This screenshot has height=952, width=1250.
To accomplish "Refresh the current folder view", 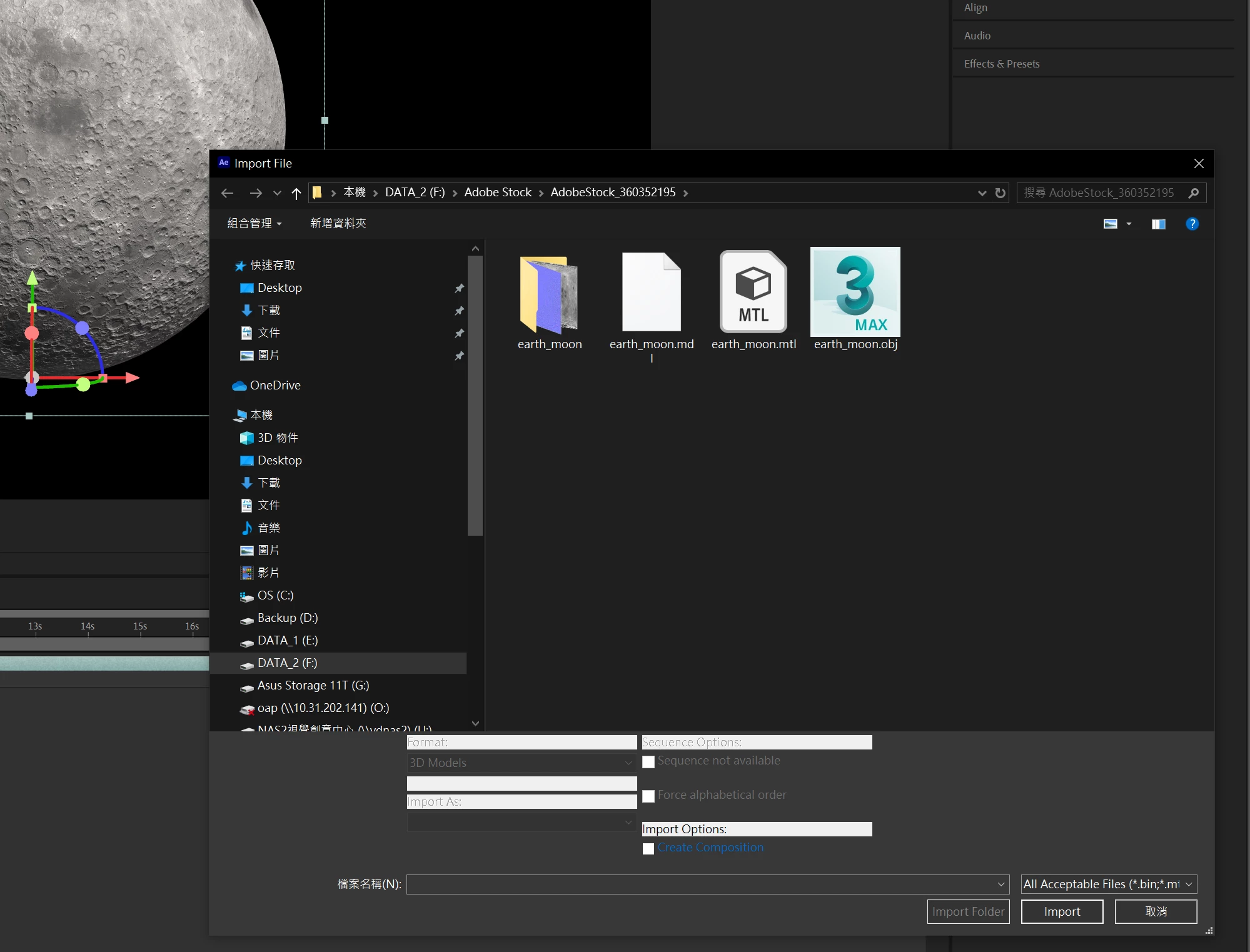I will coord(1001,193).
